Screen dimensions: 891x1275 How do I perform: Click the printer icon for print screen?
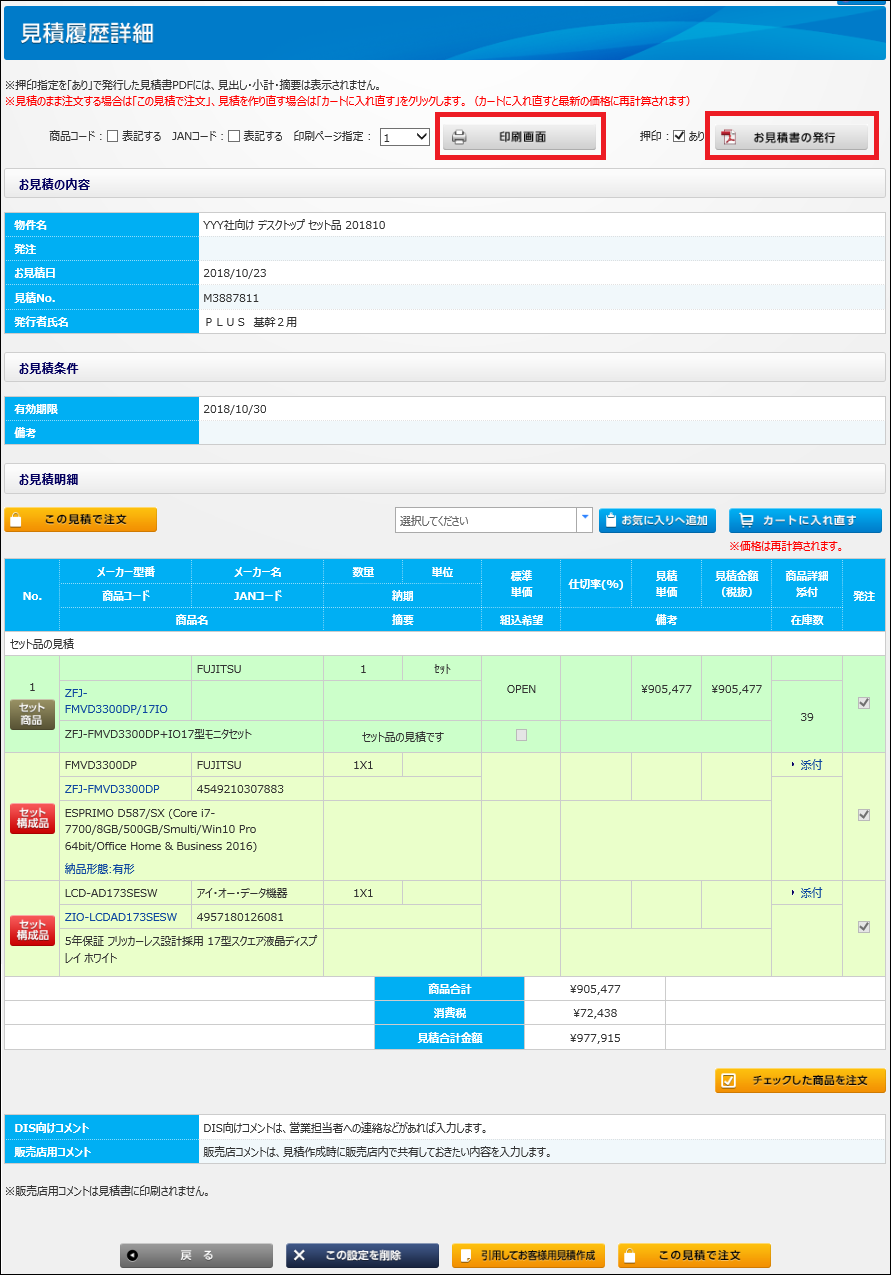point(459,138)
